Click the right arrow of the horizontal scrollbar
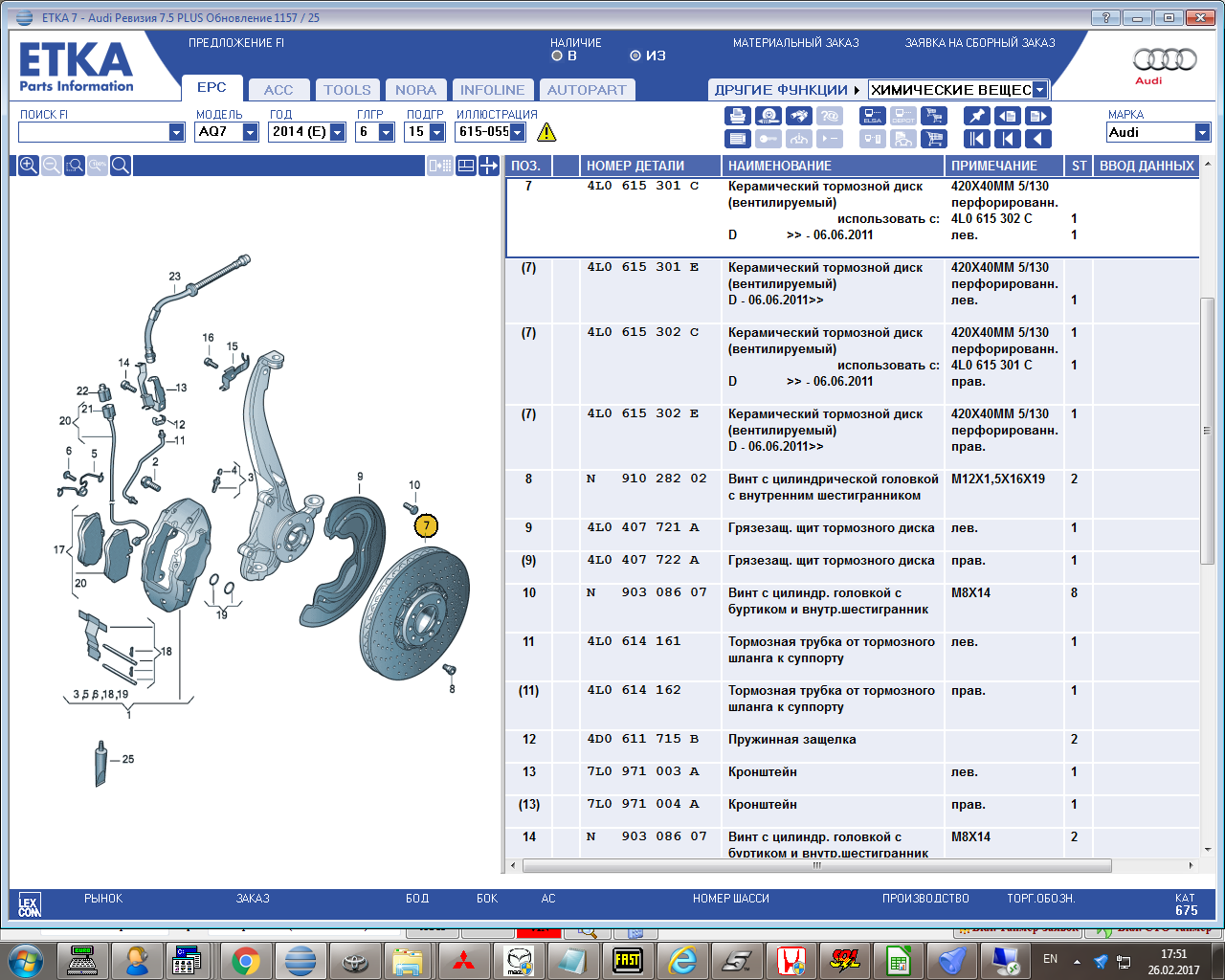Screen dimensions: 1225x980 tap(1191, 865)
